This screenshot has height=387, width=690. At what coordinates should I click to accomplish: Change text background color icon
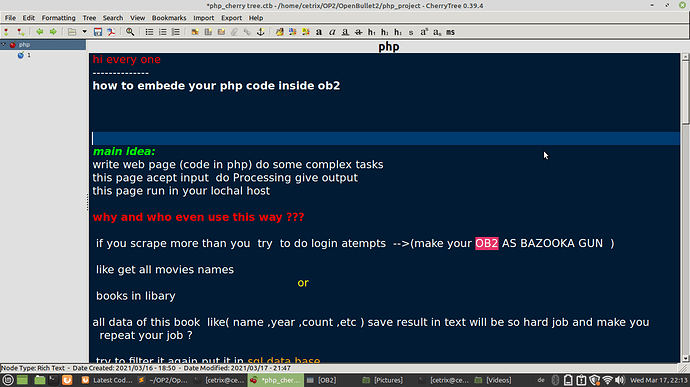tap(306, 32)
